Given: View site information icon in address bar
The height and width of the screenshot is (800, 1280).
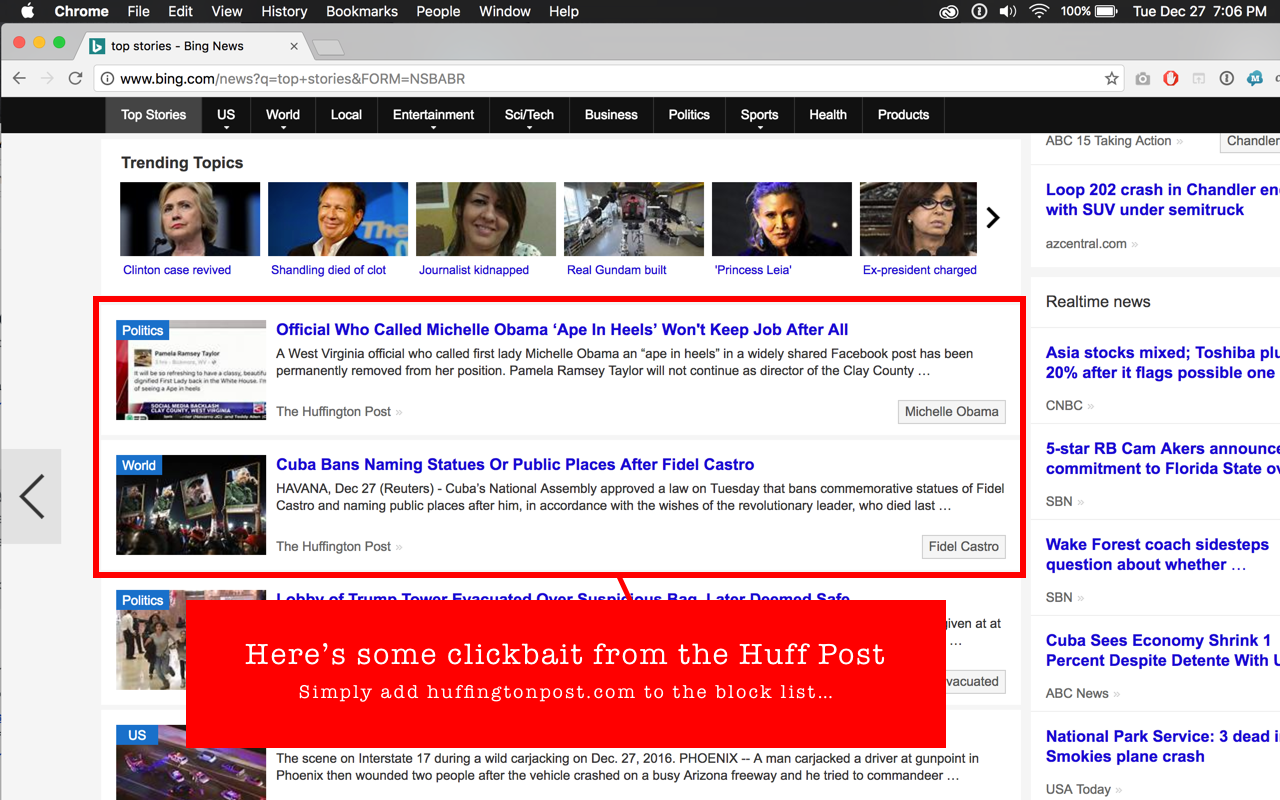Looking at the screenshot, I should point(107,78).
